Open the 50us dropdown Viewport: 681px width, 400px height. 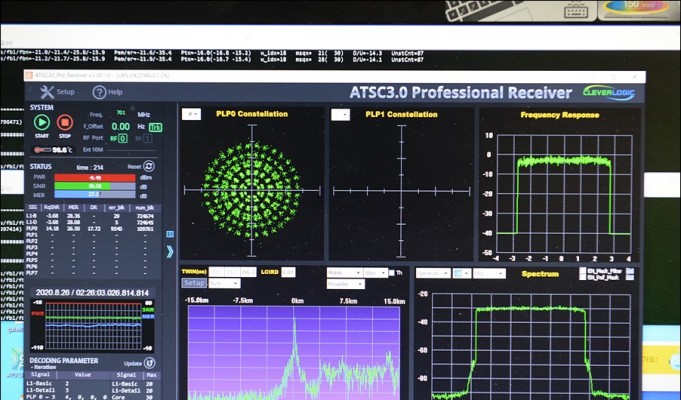point(375,273)
